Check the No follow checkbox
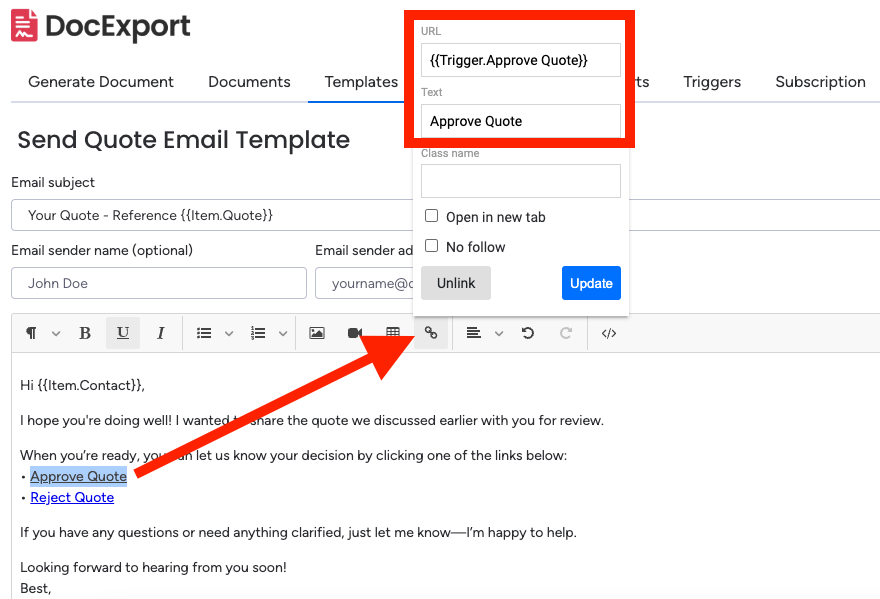 click(x=432, y=246)
